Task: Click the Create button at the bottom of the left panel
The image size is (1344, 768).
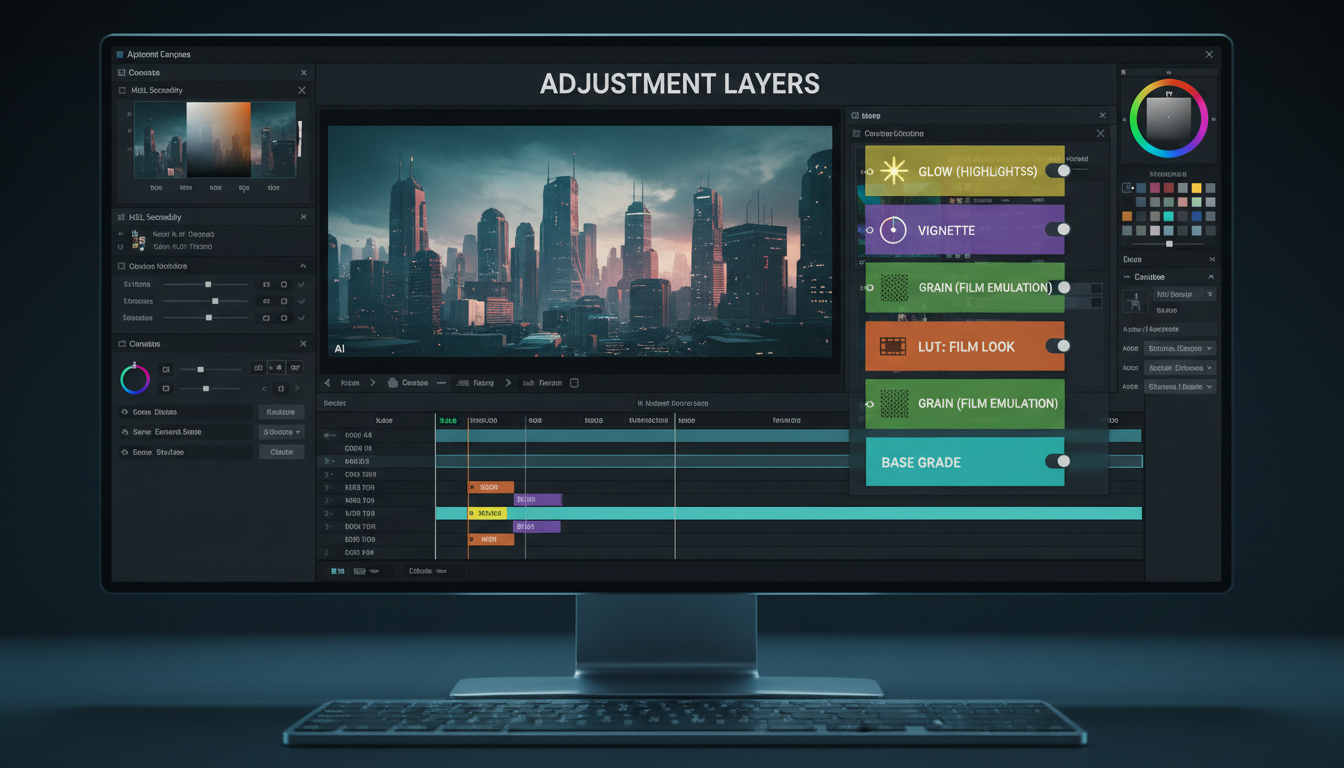Action: 281,451
